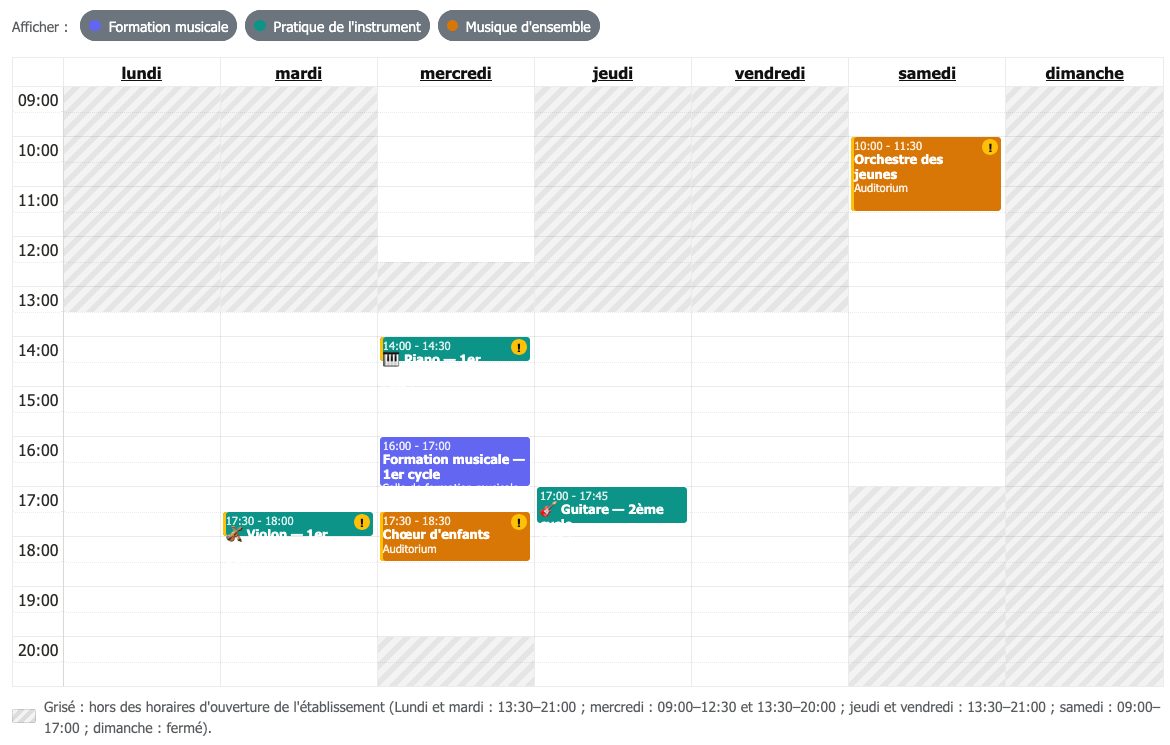
Task: Click warning icon on Orchestre des jeunes
Action: (x=989, y=147)
